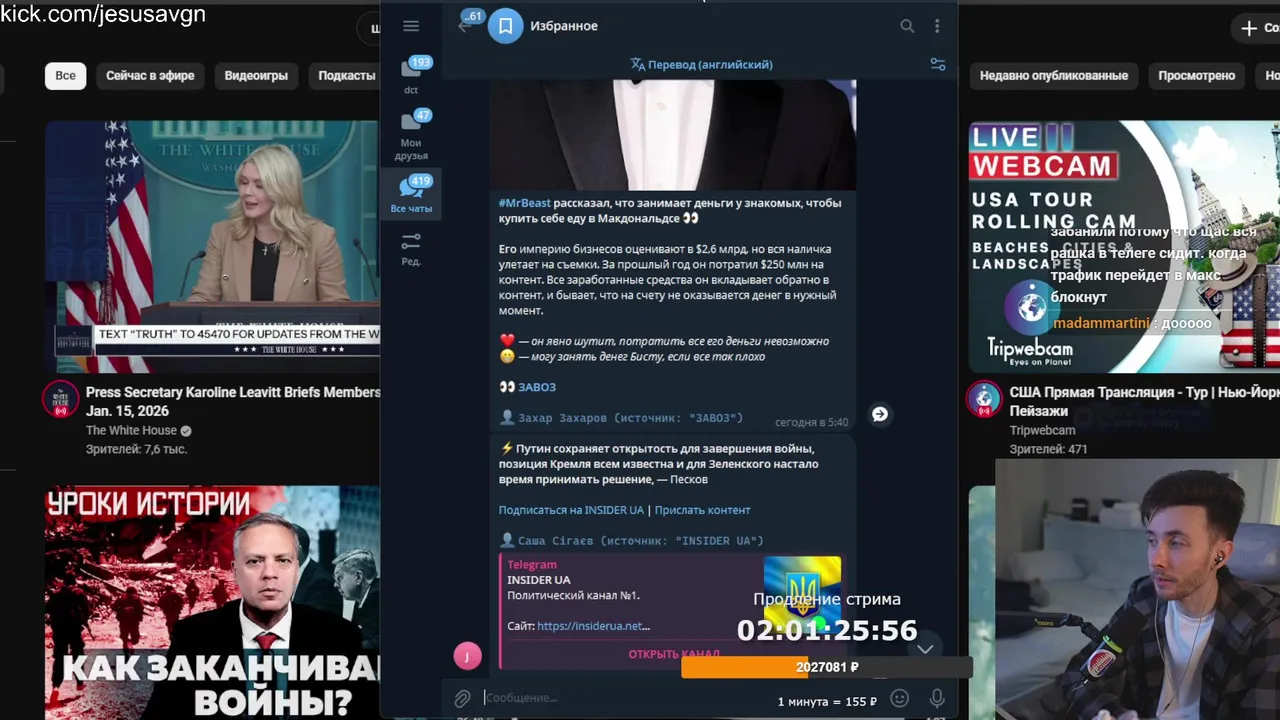Select Видеоигры filter chip
The image size is (1280, 720).
click(x=256, y=76)
